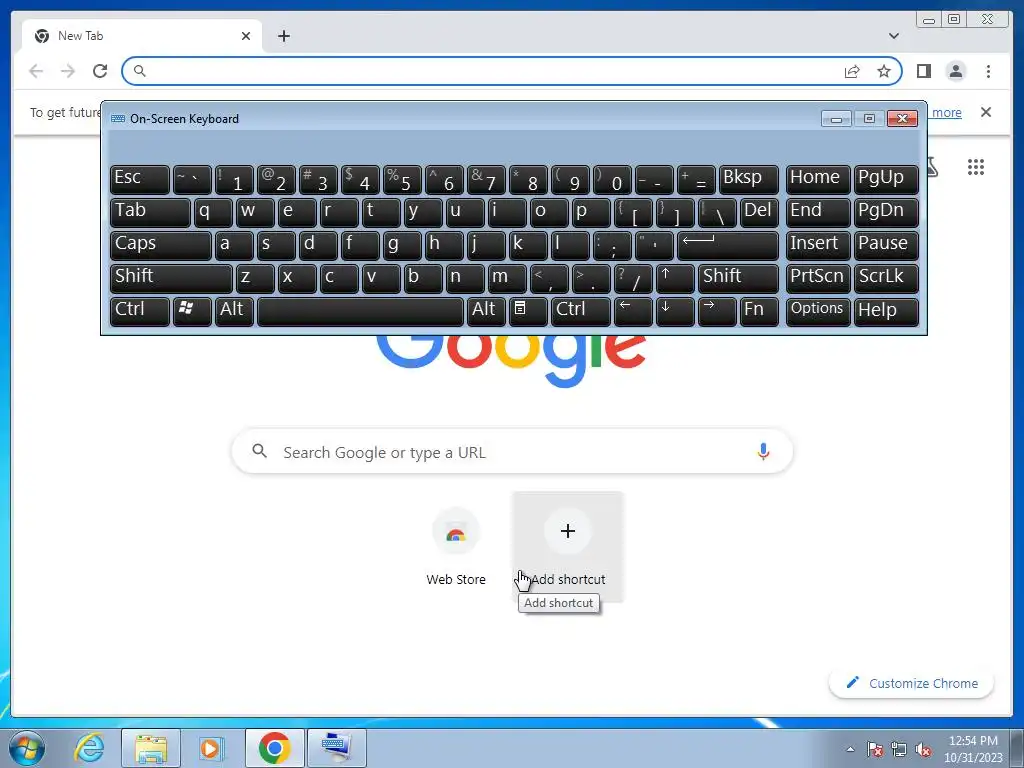Minimize the On-Screen Keyboard window
Screen dimensions: 1024x768
[x=837, y=118]
